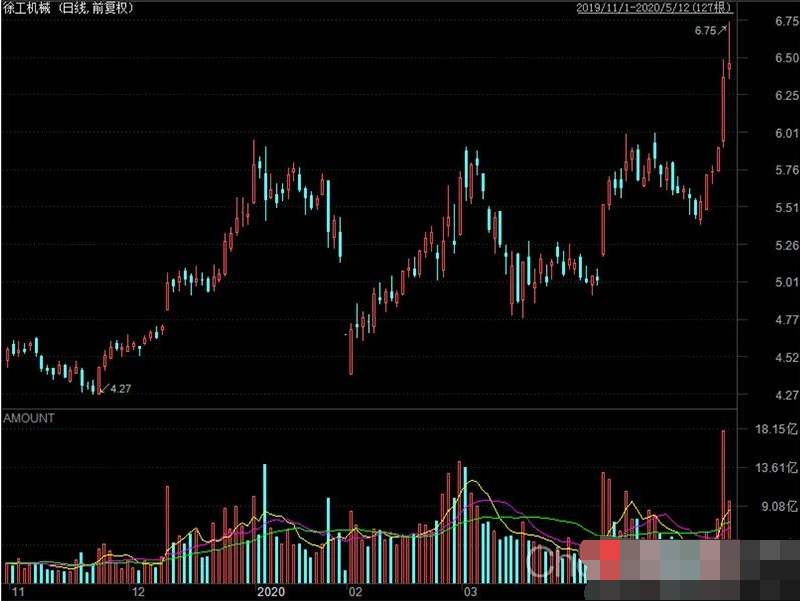Click the 4.52 price axis label
Viewport: 800px width, 601px height.
click(787, 358)
